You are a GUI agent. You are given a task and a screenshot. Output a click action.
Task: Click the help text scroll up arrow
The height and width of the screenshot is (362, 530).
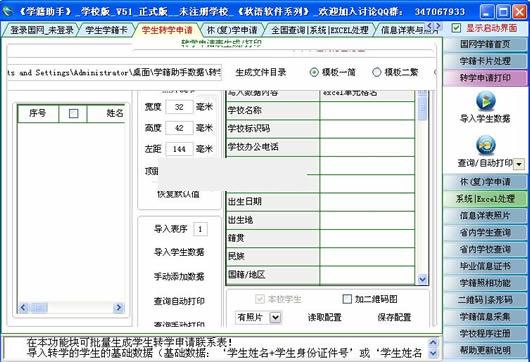point(433,342)
